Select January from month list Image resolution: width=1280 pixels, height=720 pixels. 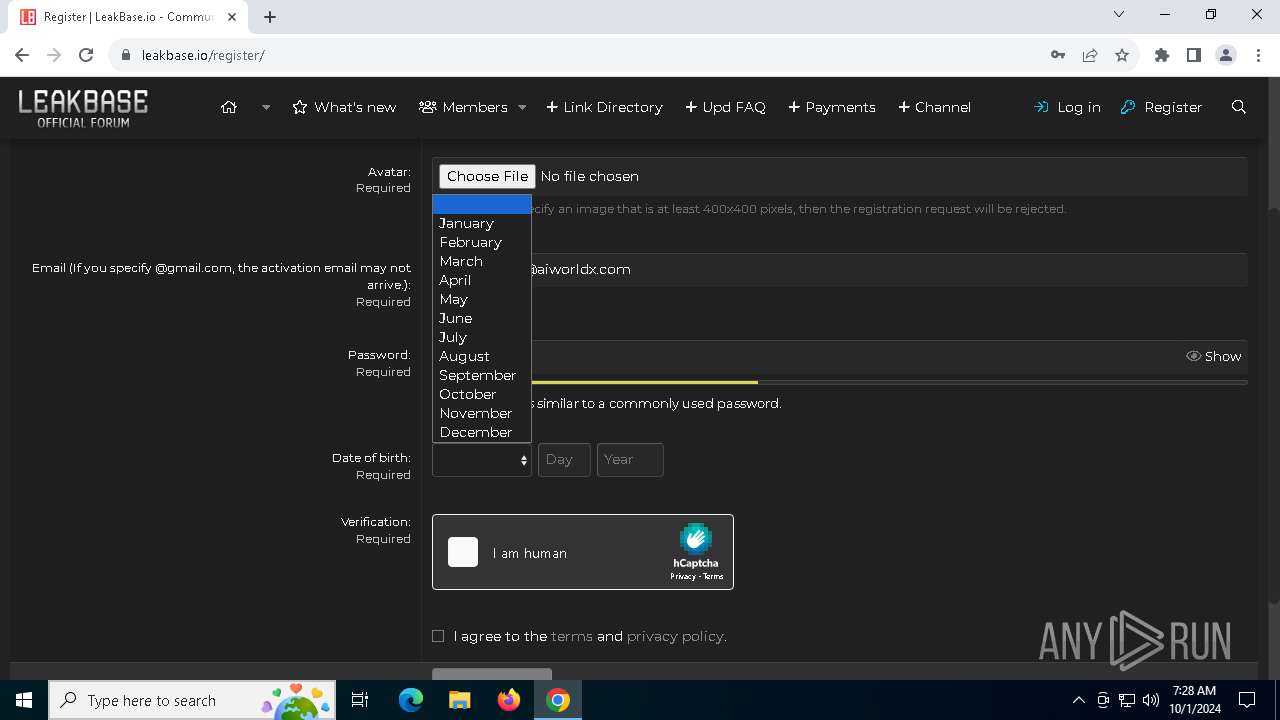click(481, 223)
